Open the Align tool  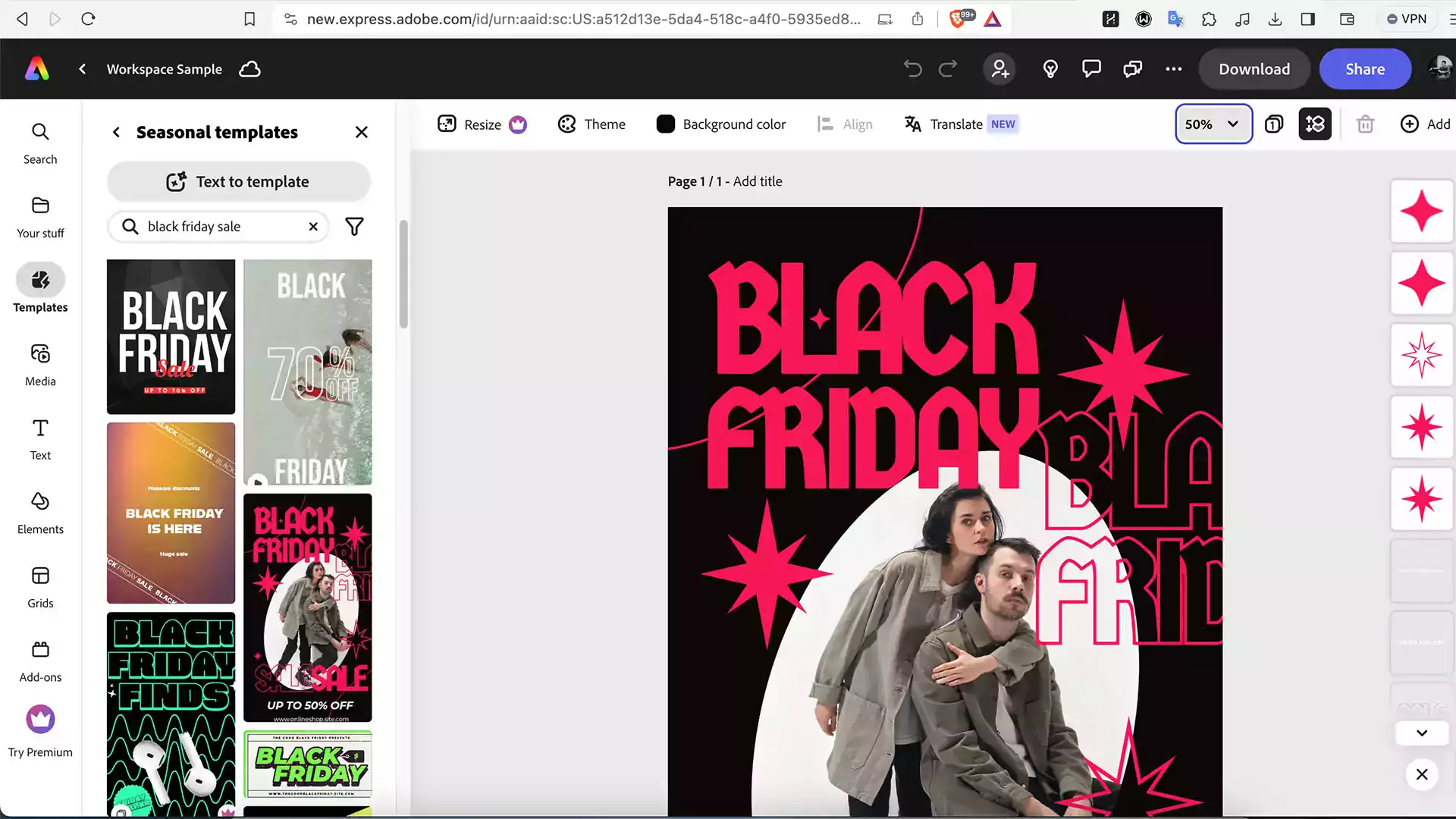point(844,124)
